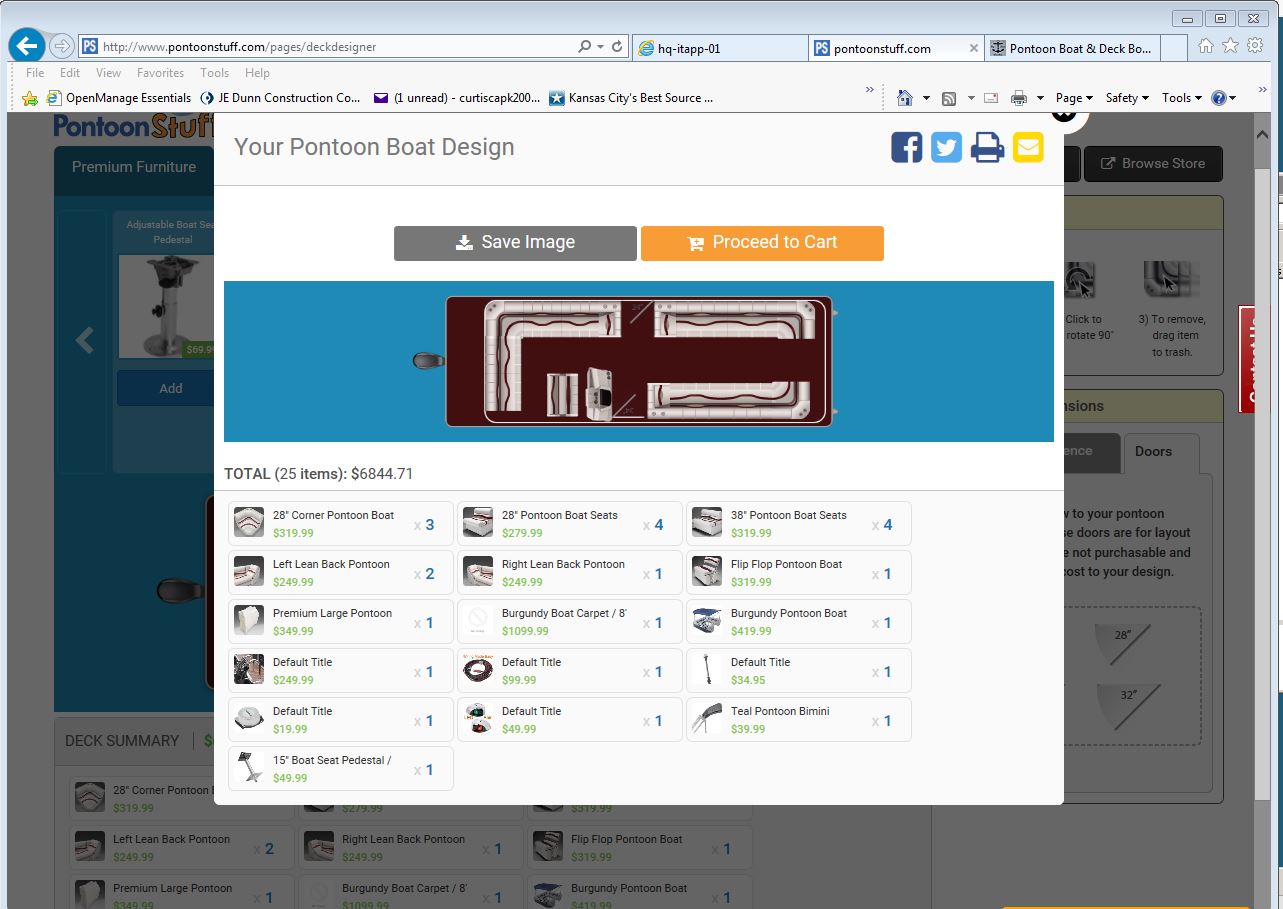Screen dimensions: 1283x909
Task: Click the boat design preview image
Action: pos(638,361)
